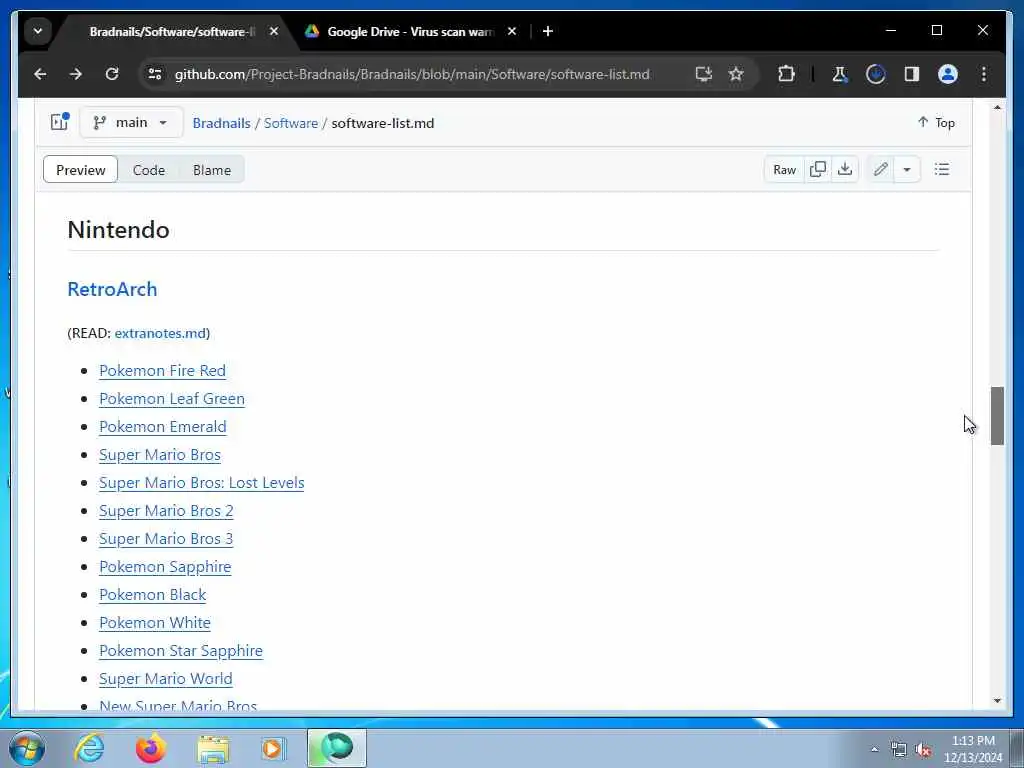This screenshot has width=1024, height=768.
Task: Open the main branch selector
Action: [x=131, y=123]
